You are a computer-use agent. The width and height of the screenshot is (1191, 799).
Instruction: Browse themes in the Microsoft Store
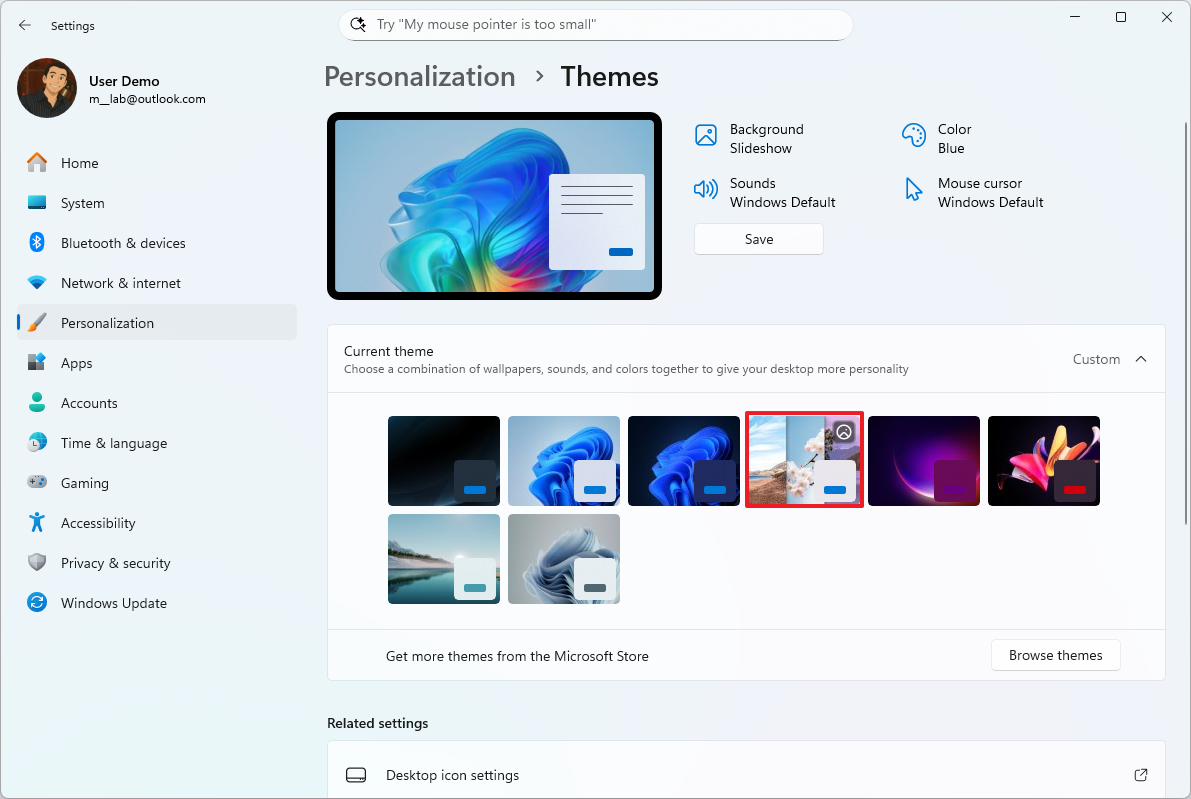[1055, 655]
